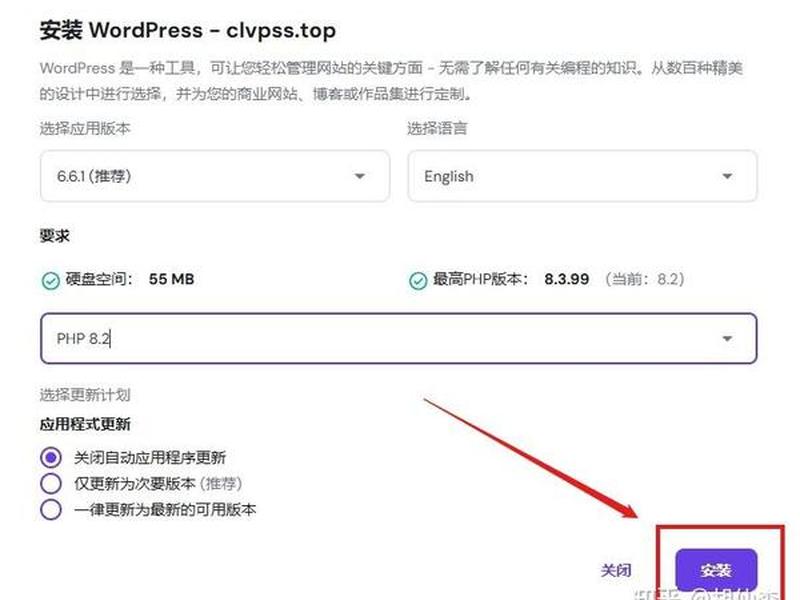Image resolution: width=800 pixels, height=600 pixels.
Task: Select 一律更新为最新的可用版本 radio option
Action: (51, 509)
